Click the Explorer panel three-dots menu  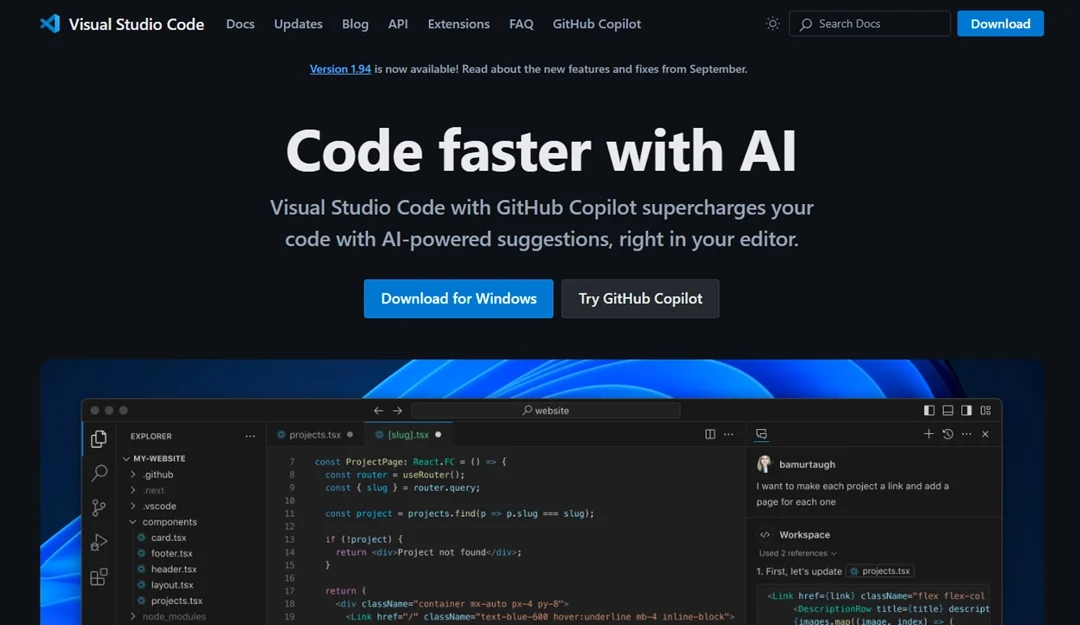tap(250, 436)
